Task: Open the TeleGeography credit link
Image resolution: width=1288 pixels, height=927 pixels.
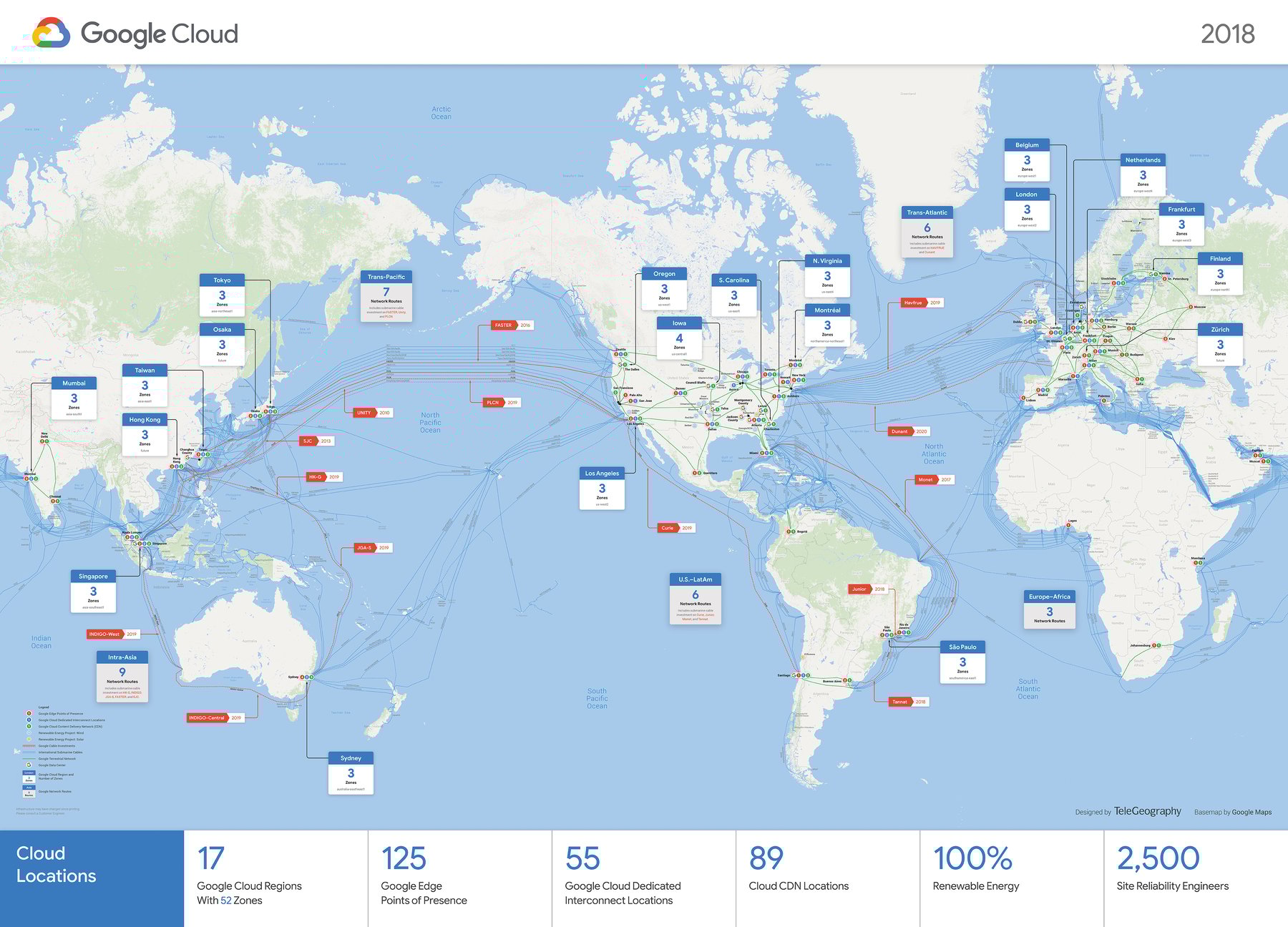Action: [1147, 811]
